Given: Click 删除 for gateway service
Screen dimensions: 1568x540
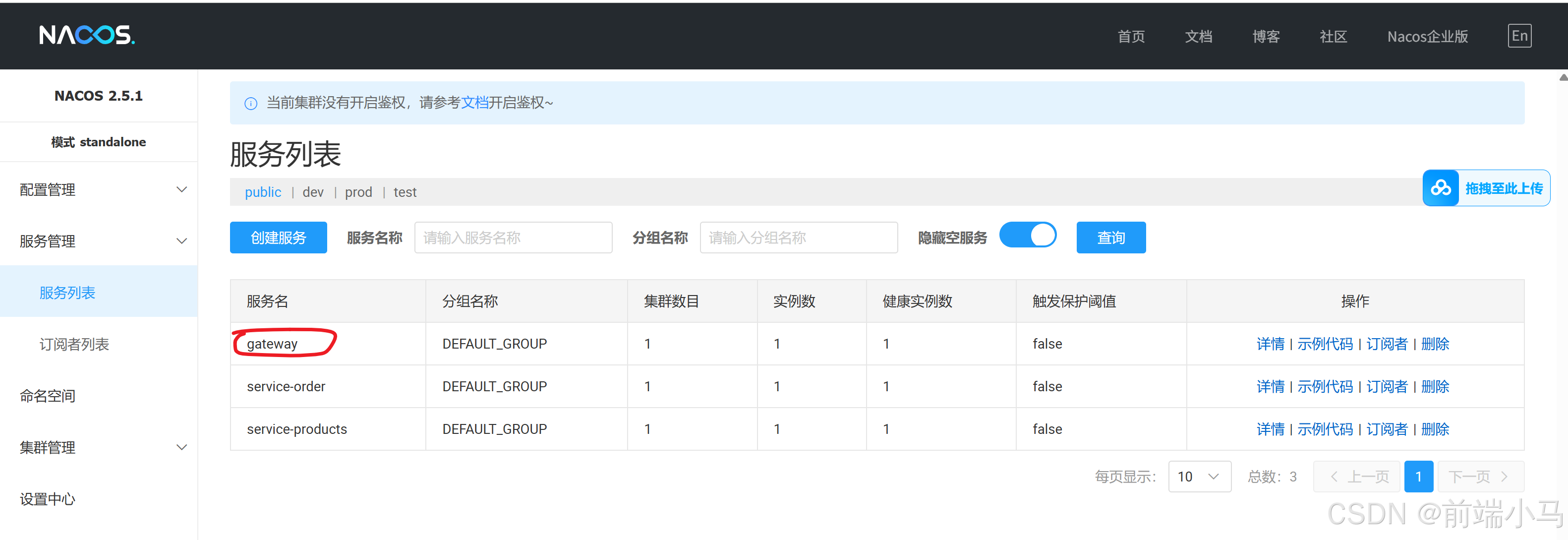Looking at the screenshot, I should [x=1435, y=344].
